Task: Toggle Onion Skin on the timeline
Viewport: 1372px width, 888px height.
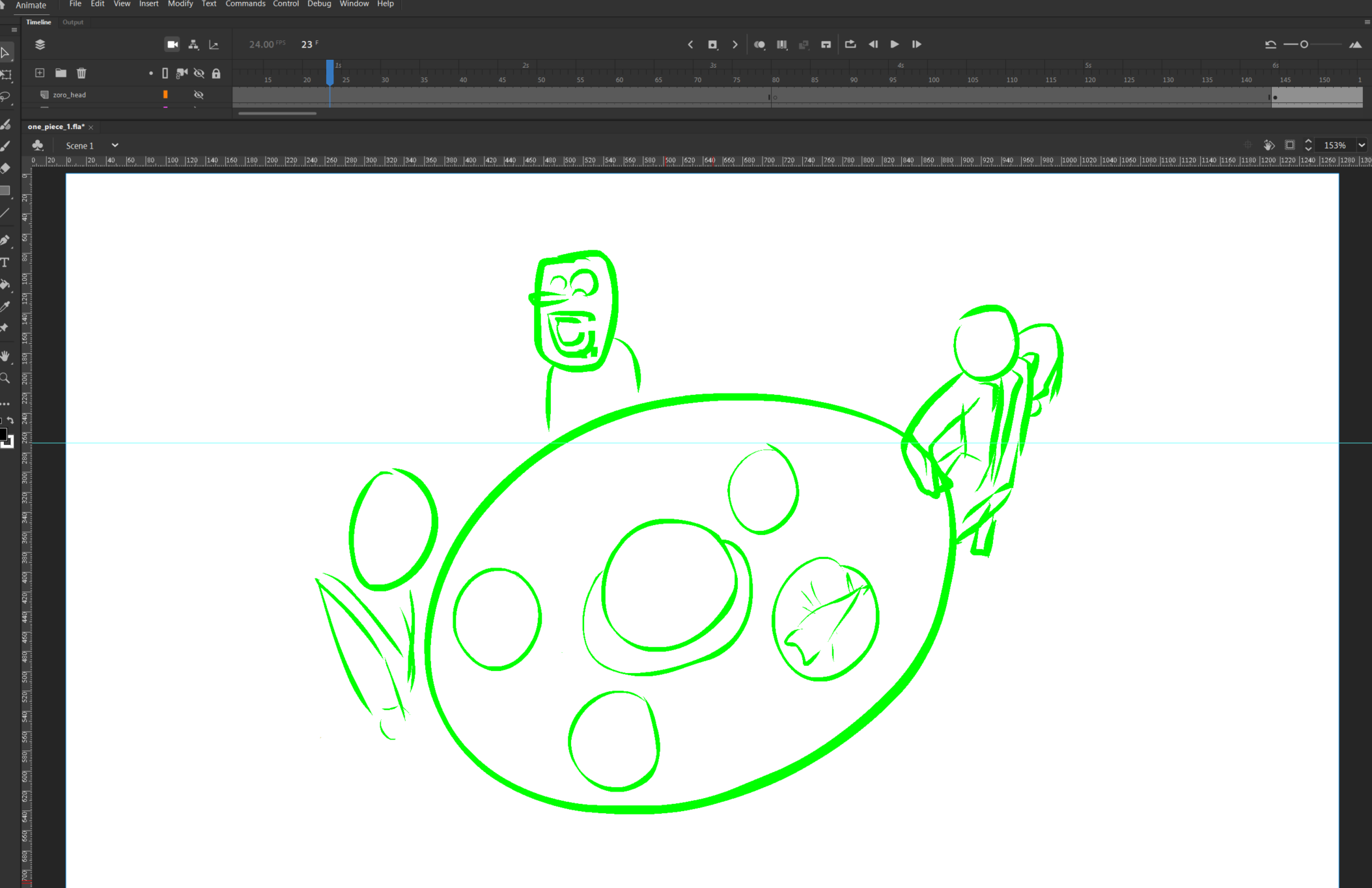Action: coord(759,44)
